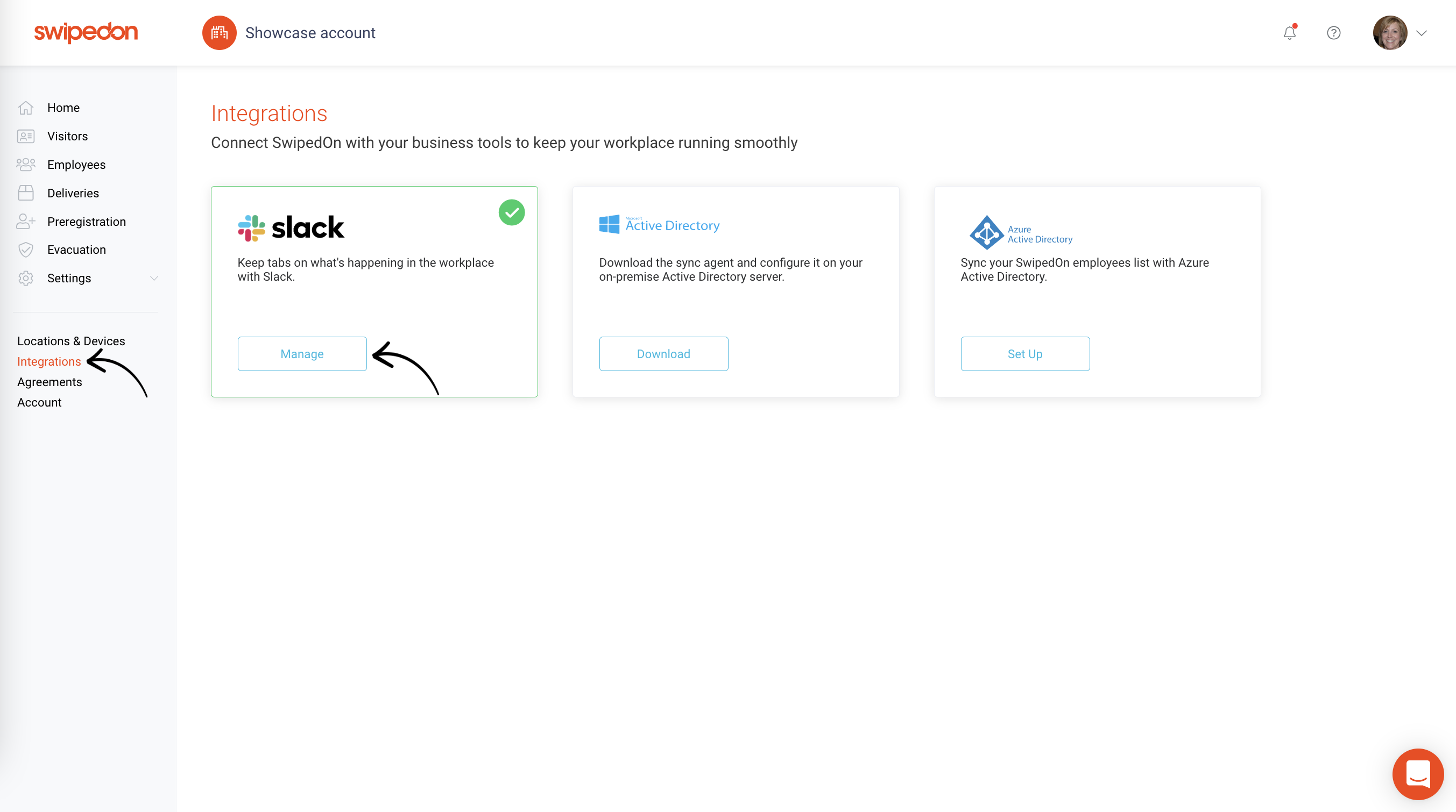Click the user profile avatar

tap(1390, 33)
